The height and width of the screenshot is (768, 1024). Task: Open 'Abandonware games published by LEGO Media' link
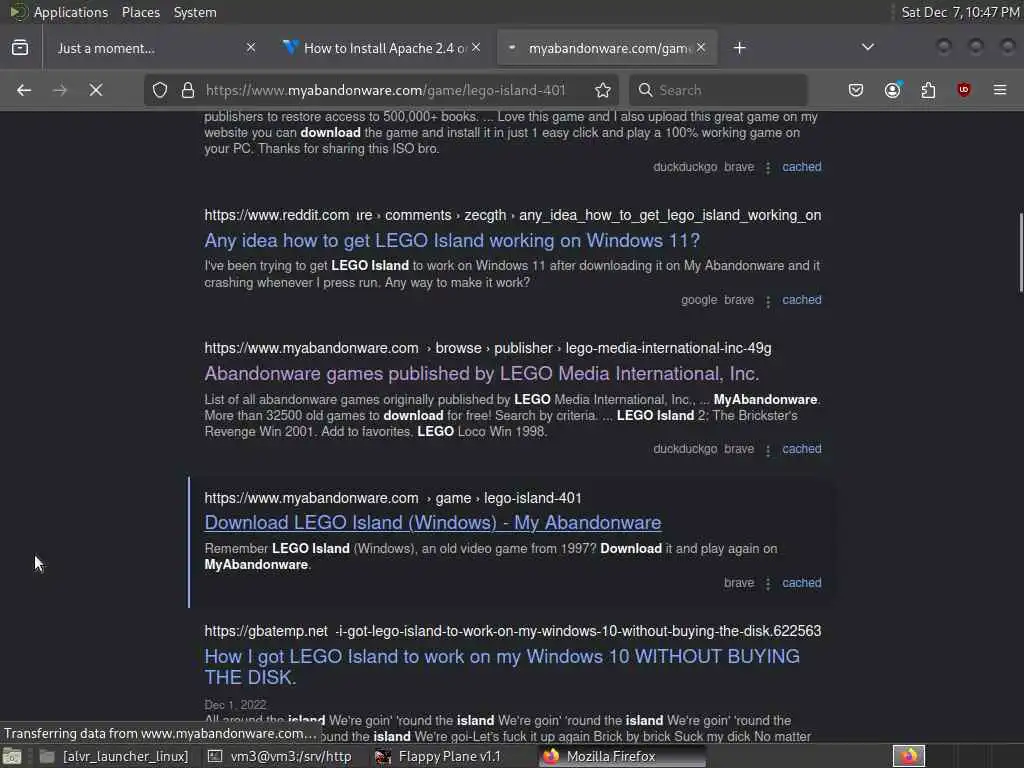(481, 374)
